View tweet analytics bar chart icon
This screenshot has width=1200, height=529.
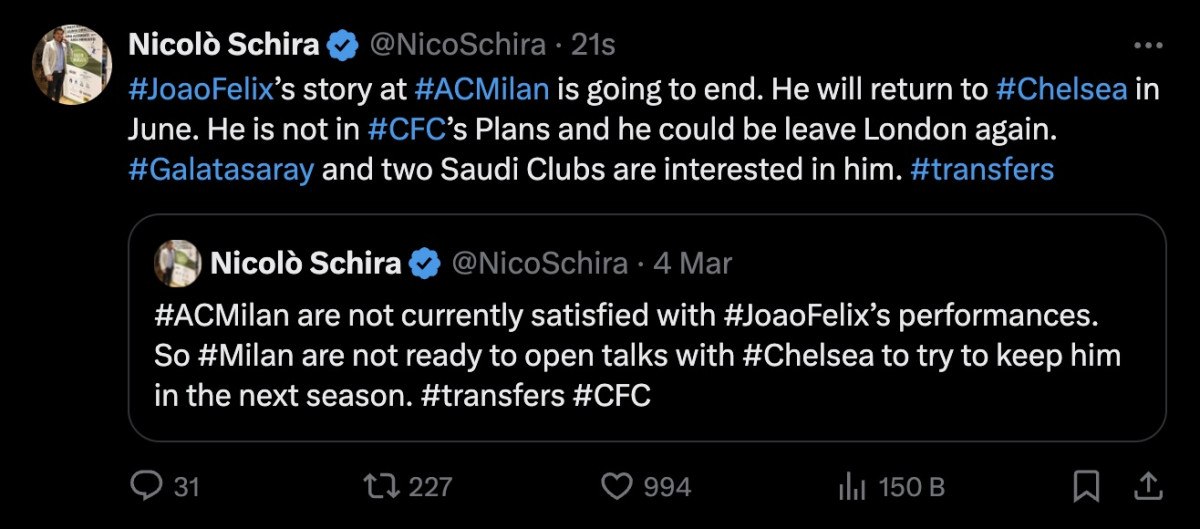coord(850,487)
